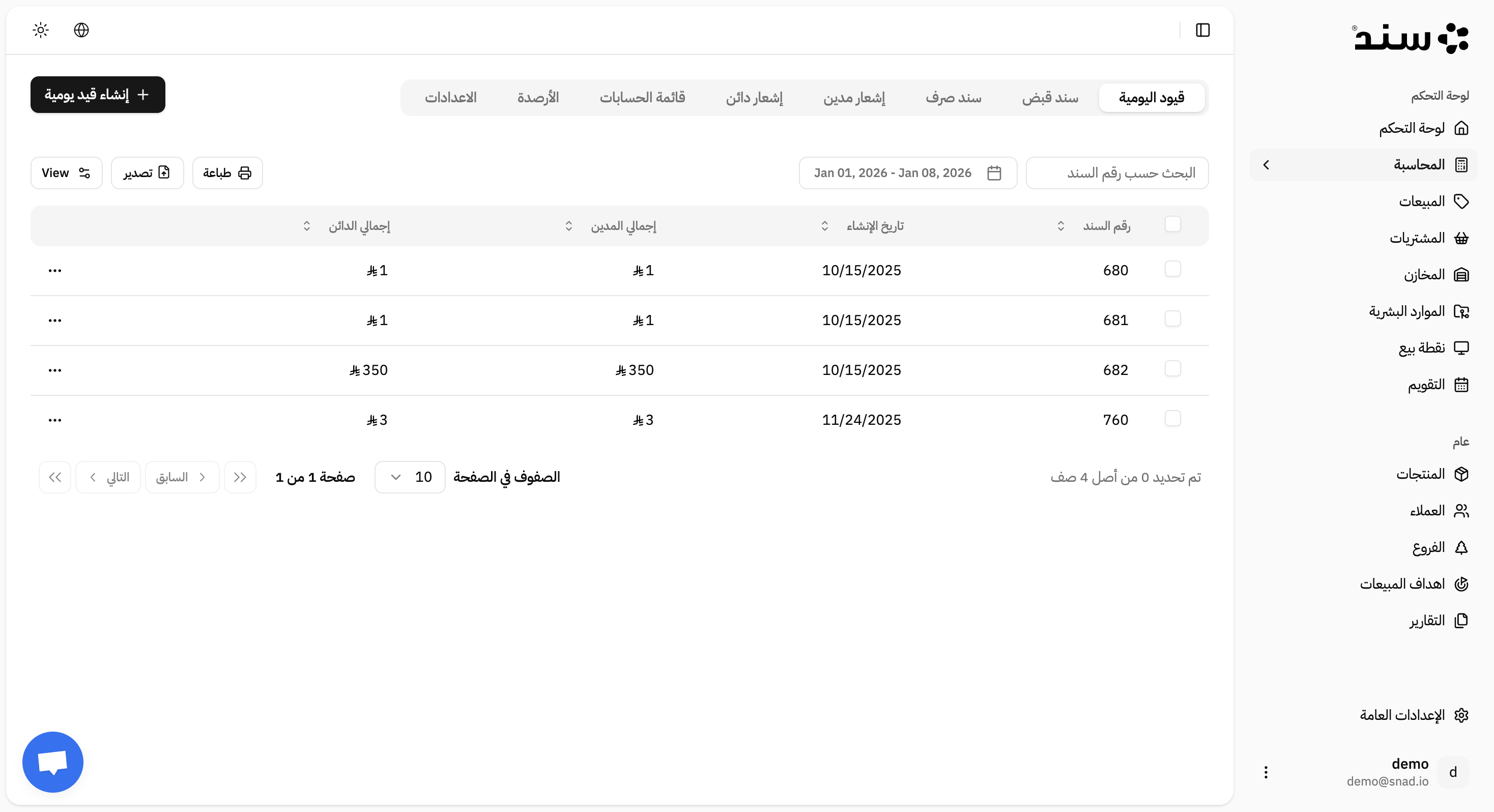
Task: Open the chat support bubble
Action: click(x=52, y=762)
